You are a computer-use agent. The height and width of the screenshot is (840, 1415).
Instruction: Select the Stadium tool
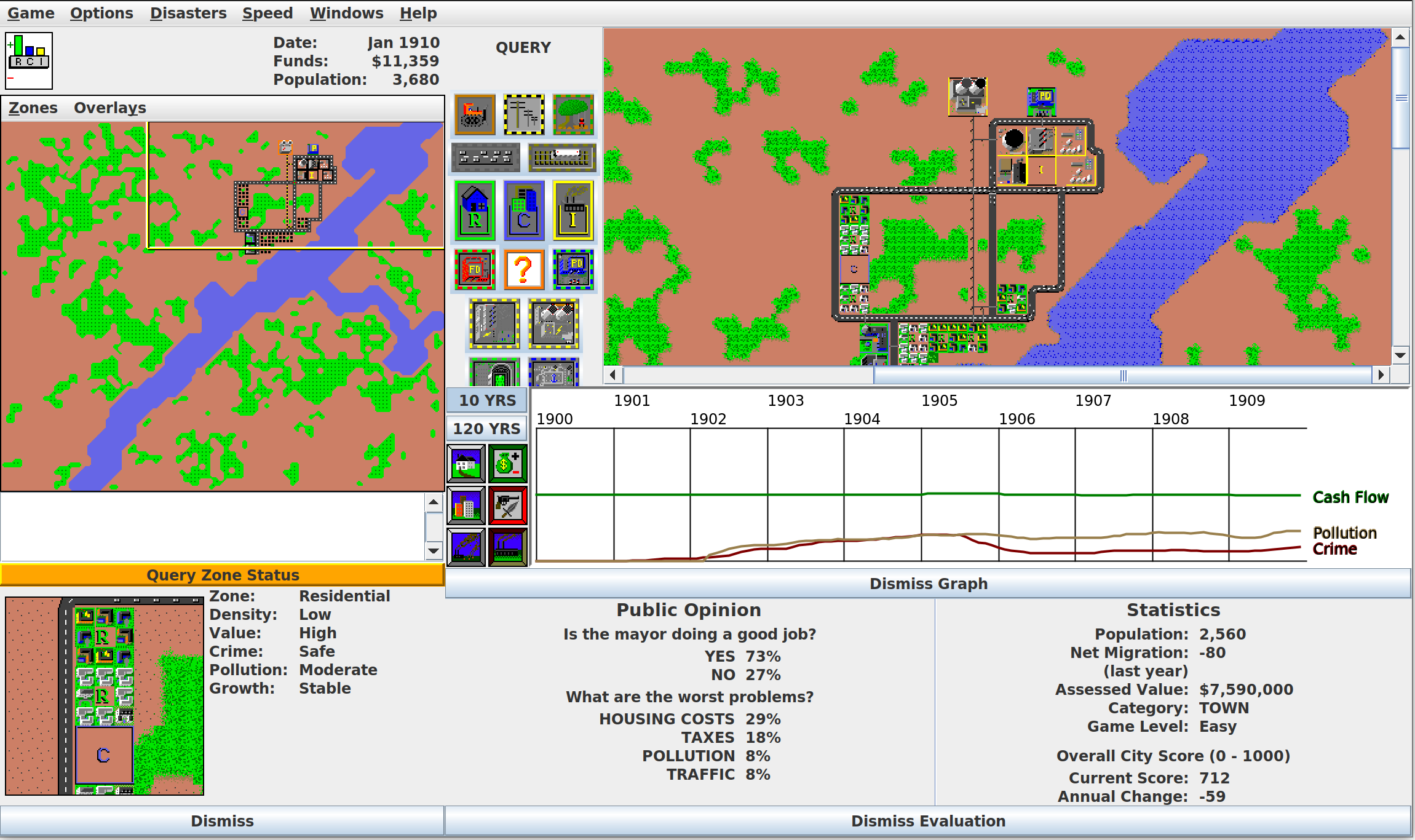[494, 372]
